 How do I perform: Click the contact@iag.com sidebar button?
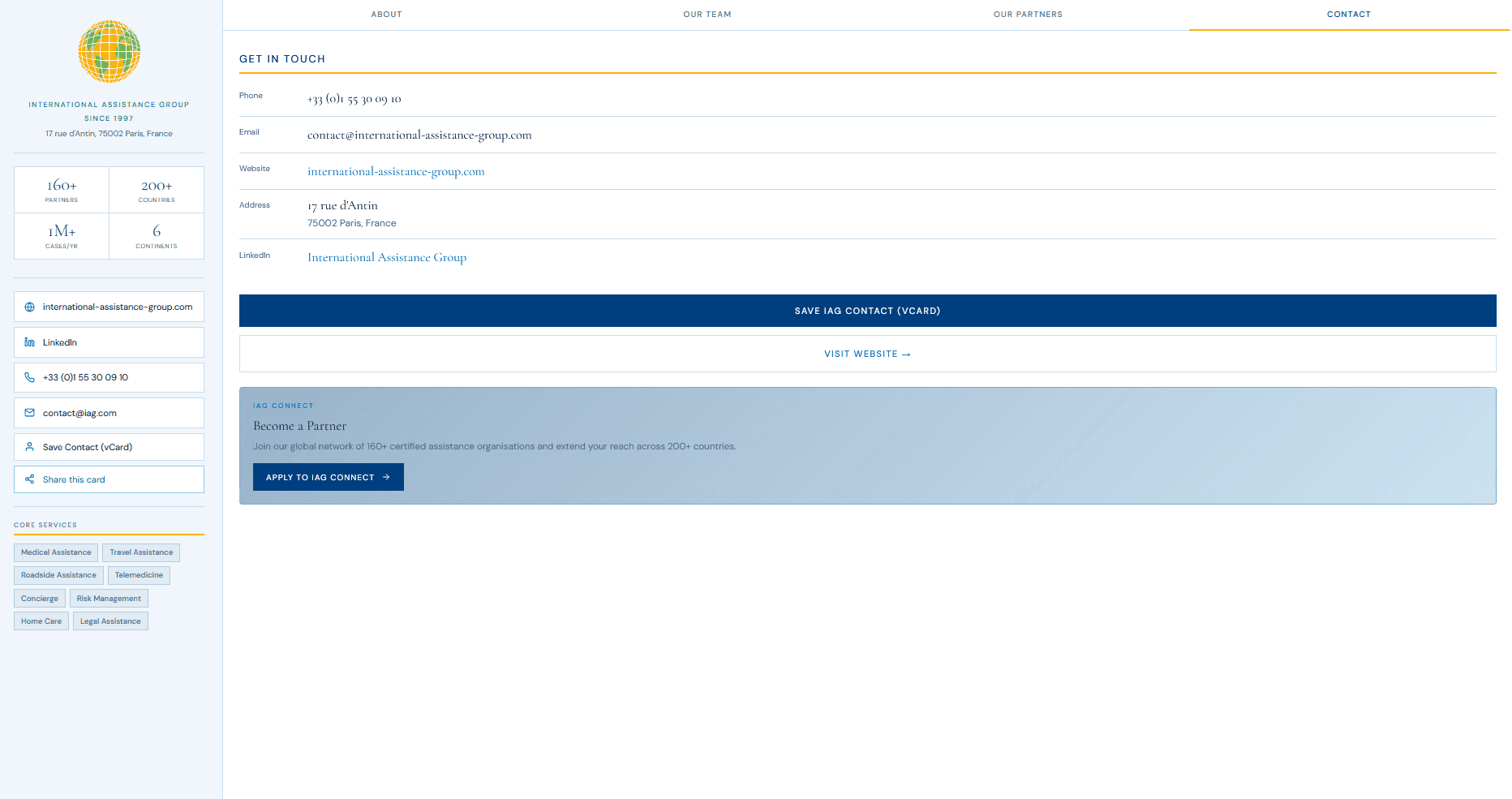109,413
